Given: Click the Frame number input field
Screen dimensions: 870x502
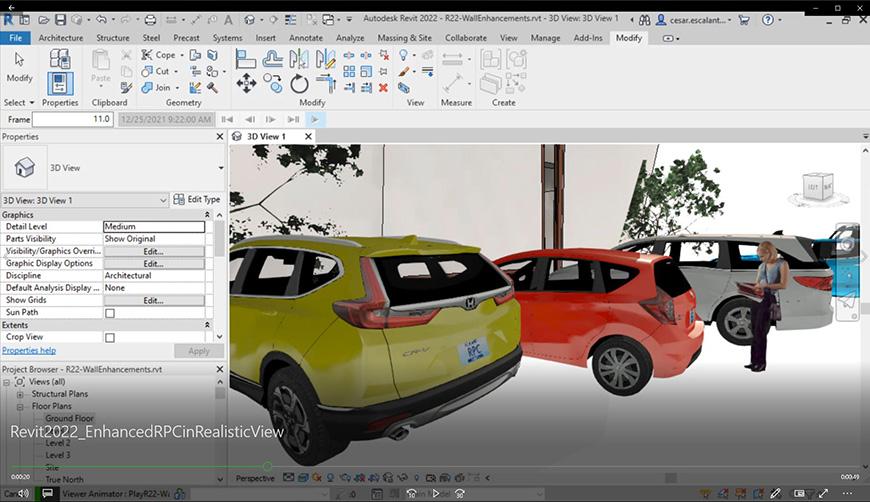Looking at the screenshot, I should 73,119.
